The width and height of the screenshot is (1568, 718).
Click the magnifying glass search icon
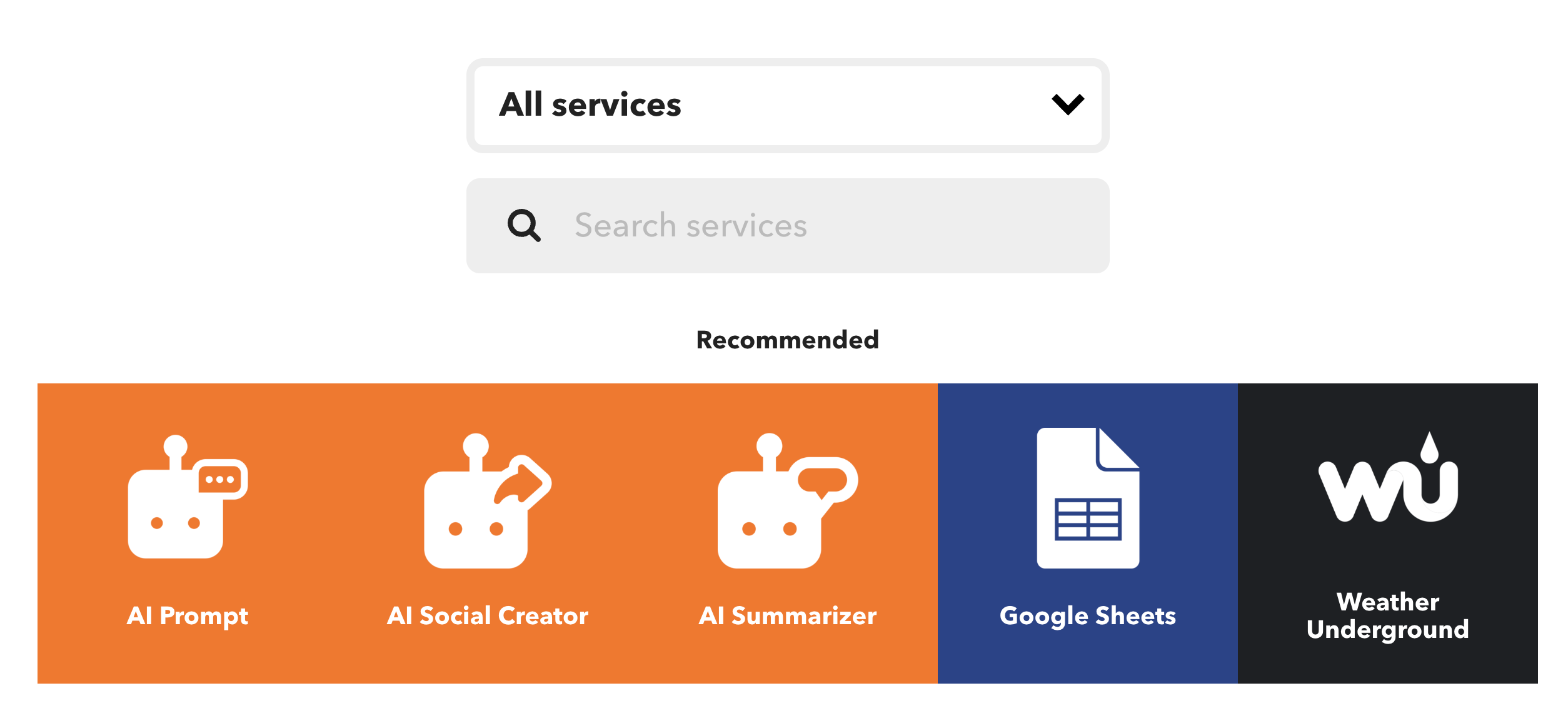tap(524, 225)
